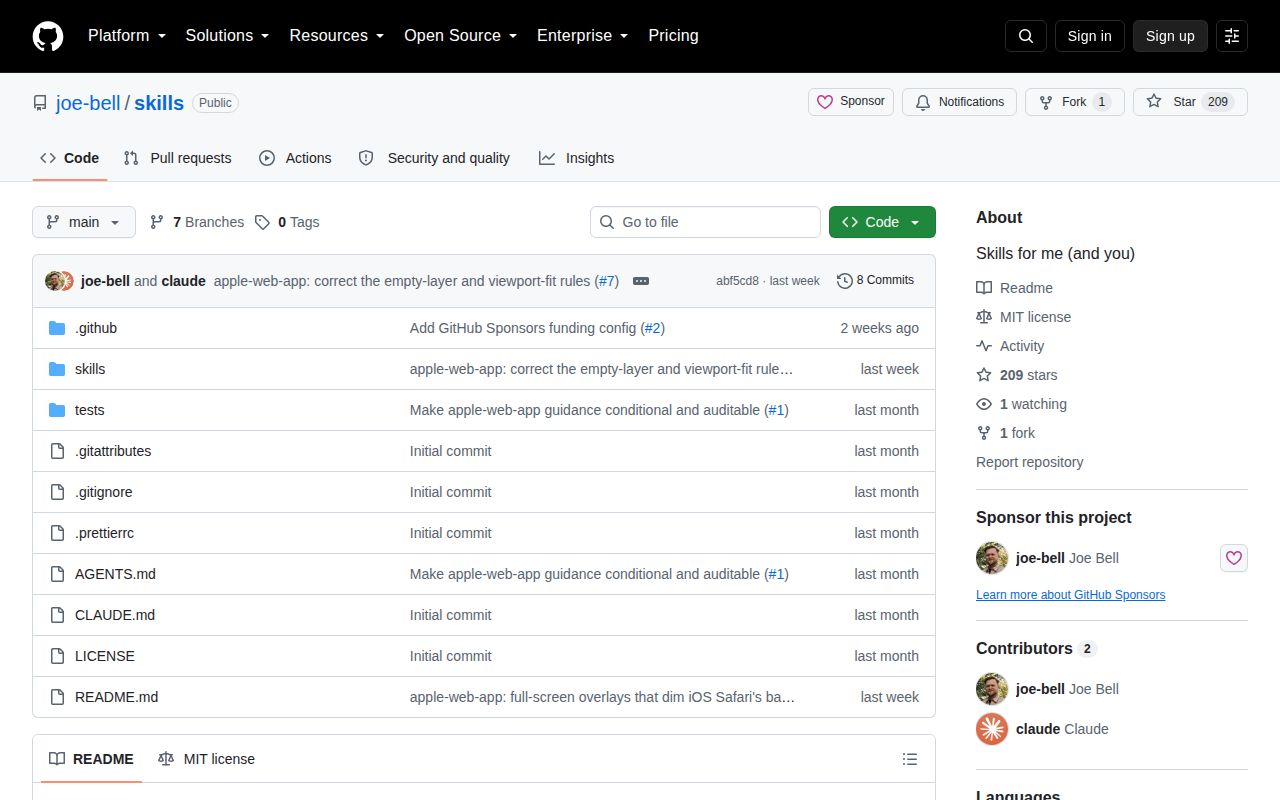Click the .github folder icon
1280x800 pixels.
pos(57,328)
